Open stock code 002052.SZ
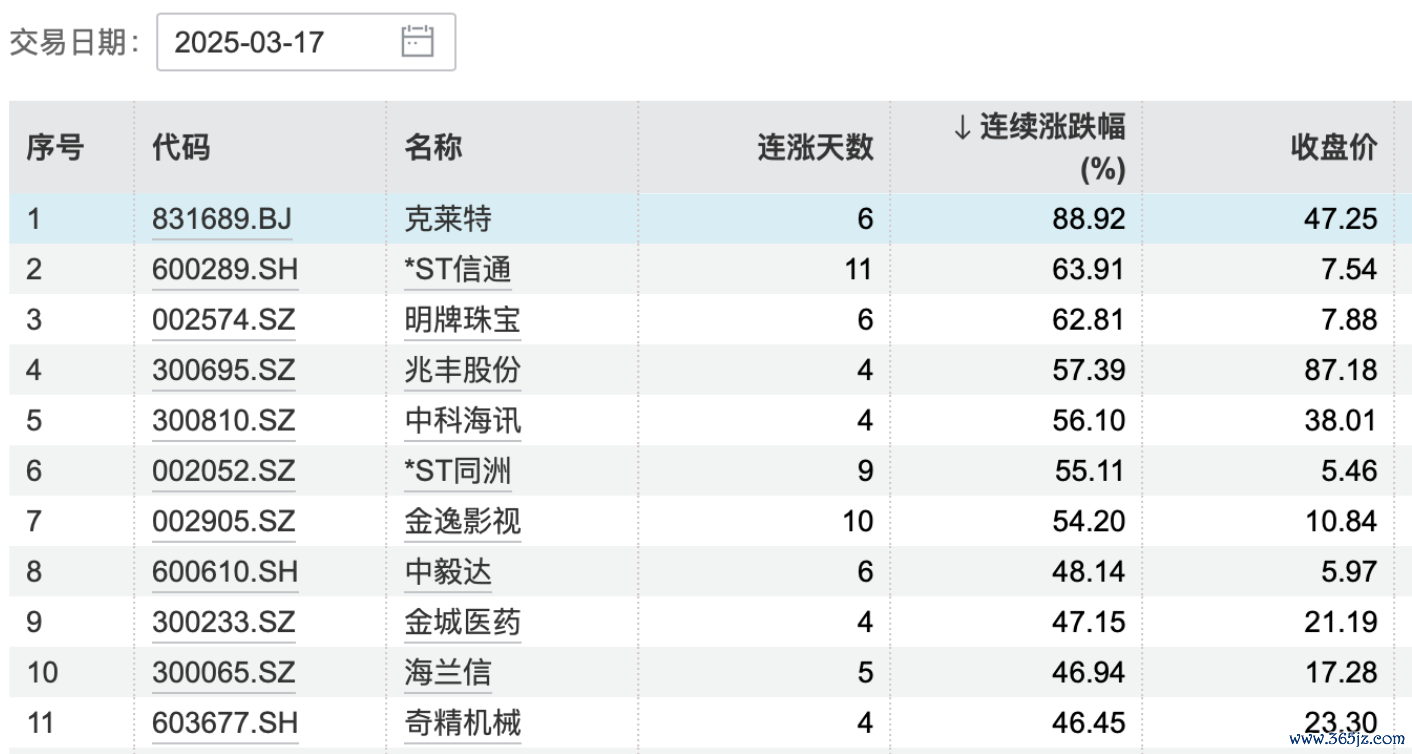Viewport: 1412px width, 754px height. (x=224, y=471)
